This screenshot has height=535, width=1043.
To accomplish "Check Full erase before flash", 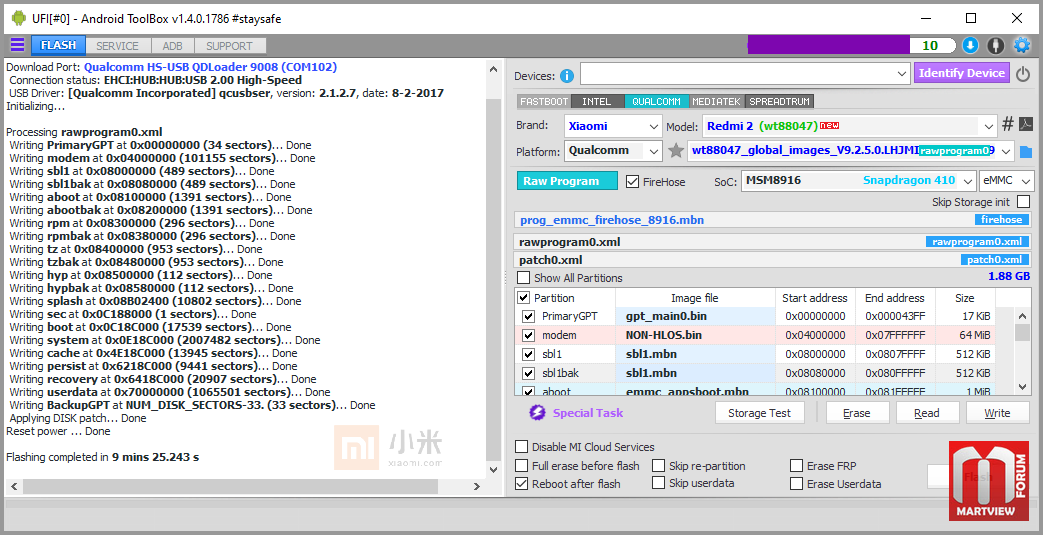I will click(x=522, y=465).
